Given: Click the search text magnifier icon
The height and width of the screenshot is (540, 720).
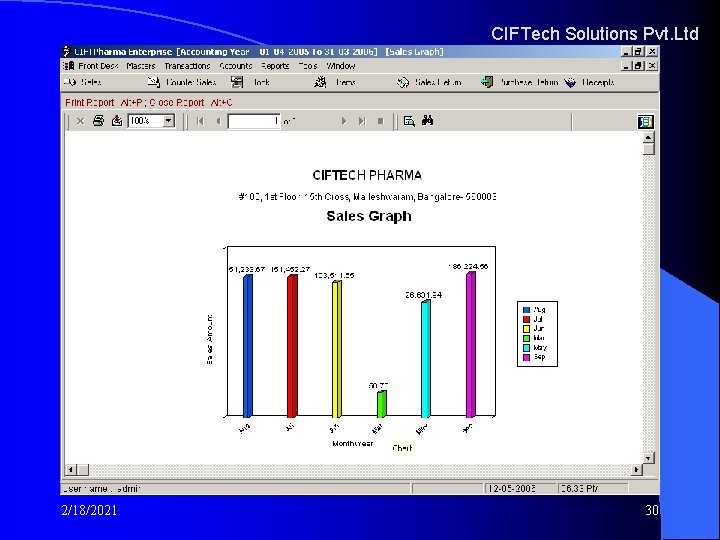Looking at the screenshot, I should [409, 121].
